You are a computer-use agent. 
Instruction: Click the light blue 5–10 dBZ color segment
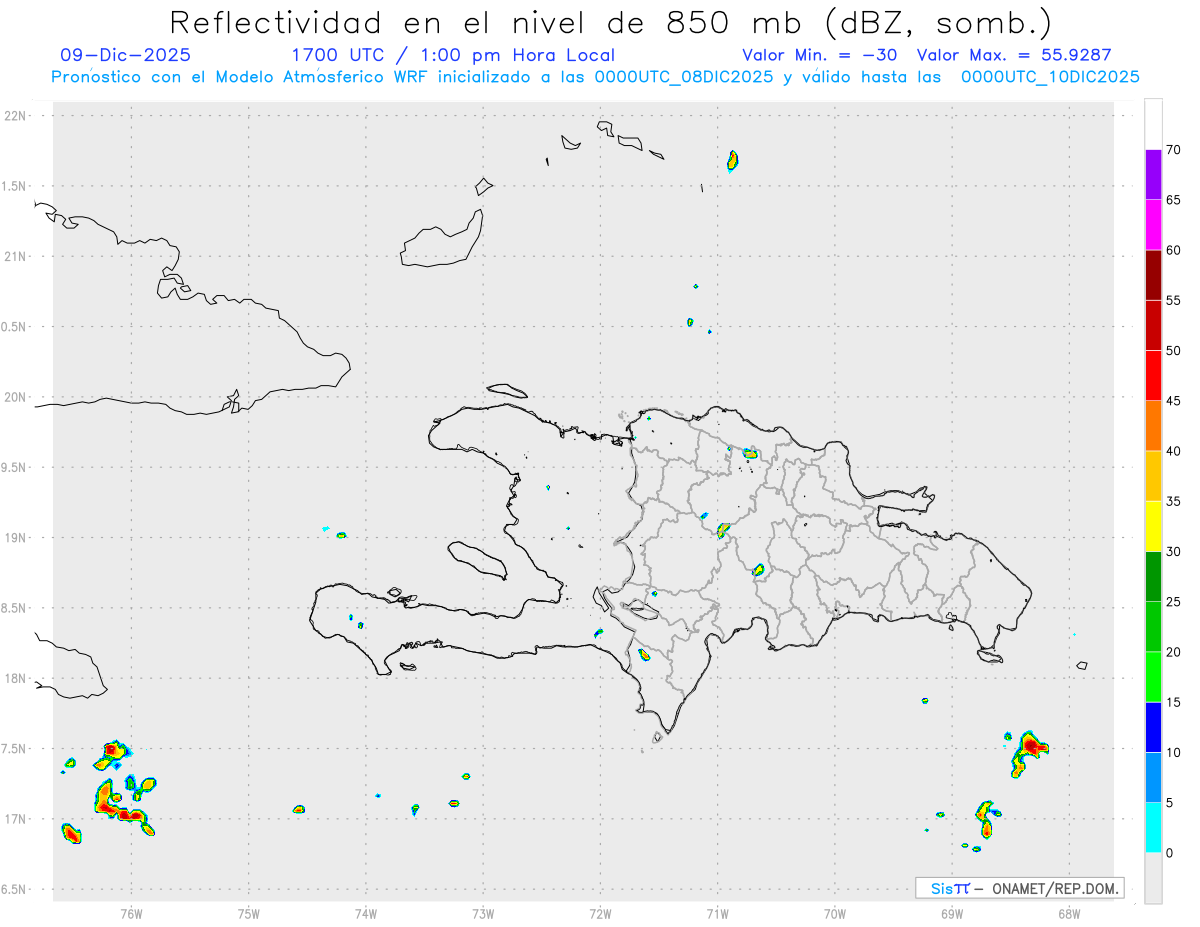tap(1153, 778)
